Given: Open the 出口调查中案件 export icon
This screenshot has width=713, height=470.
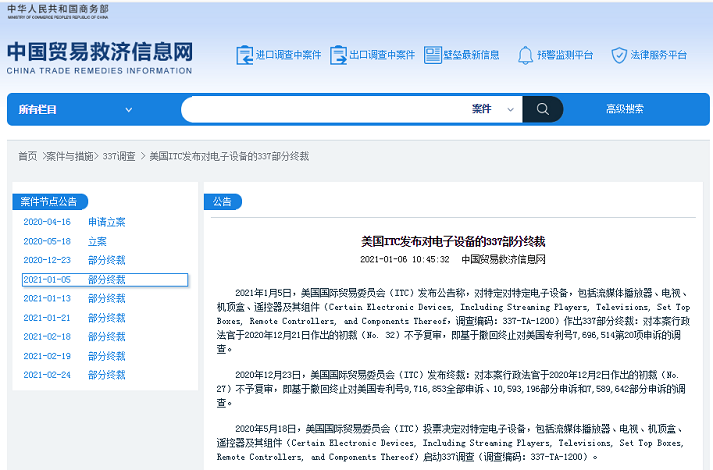Looking at the screenshot, I should pyautogui.click(x=338, y=55).
